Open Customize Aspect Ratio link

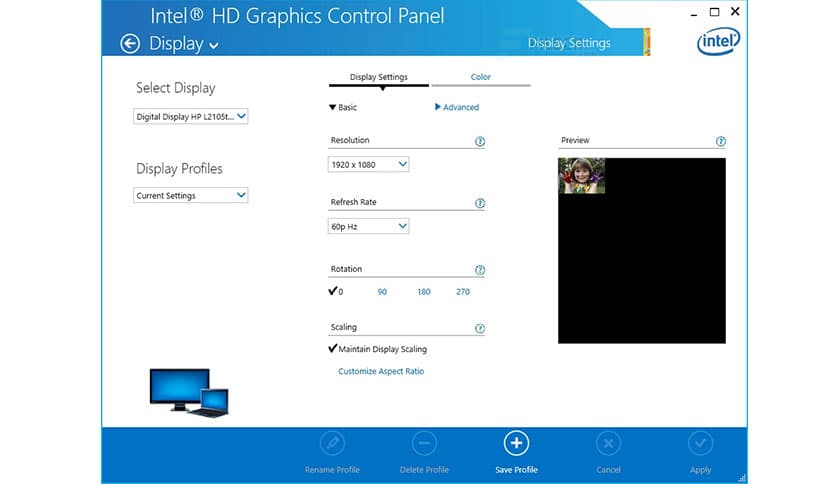[381, 371]
